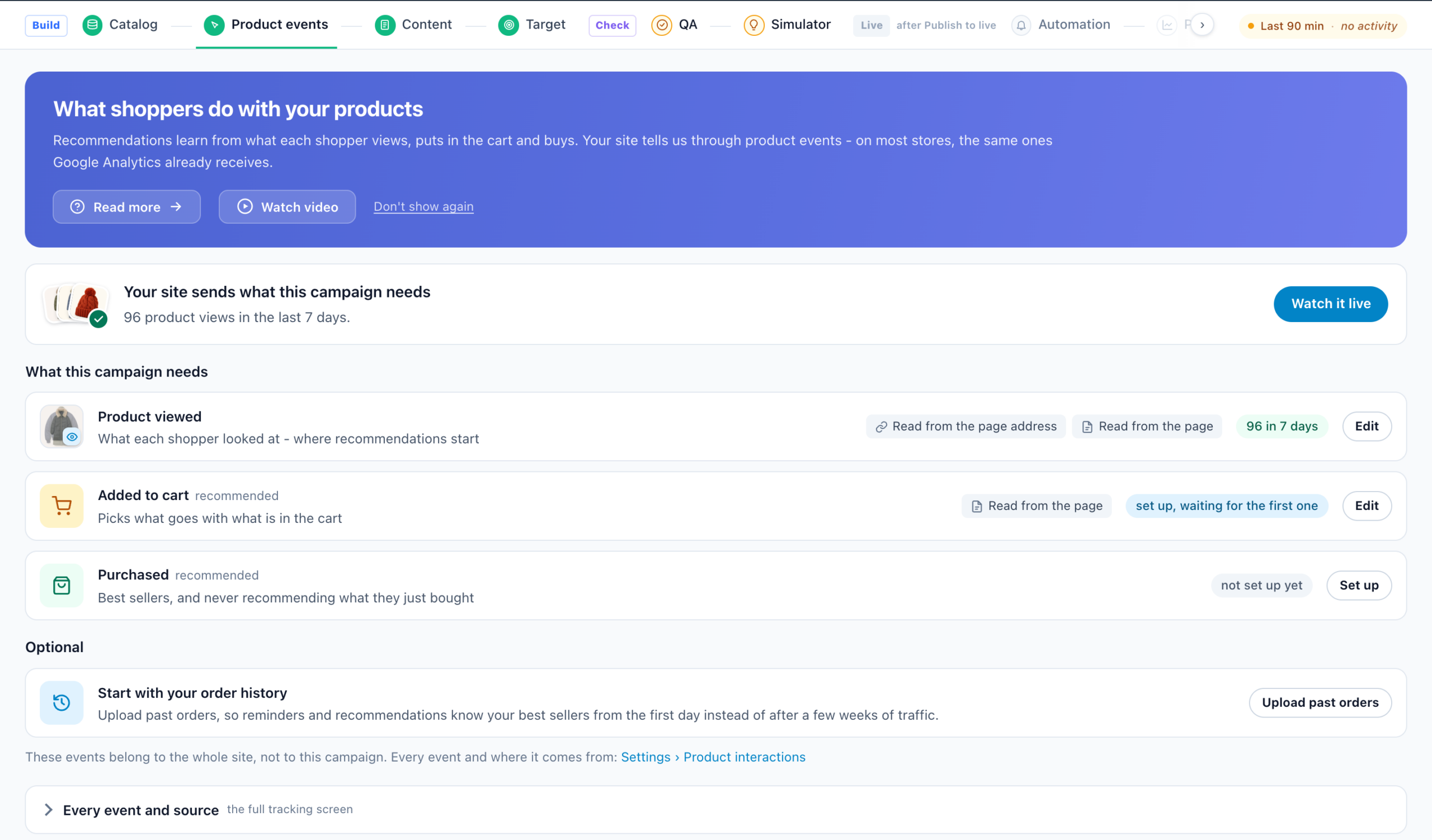Set up the Purchased event
Screen dimensions: 1432x840
click(1359, 585)
